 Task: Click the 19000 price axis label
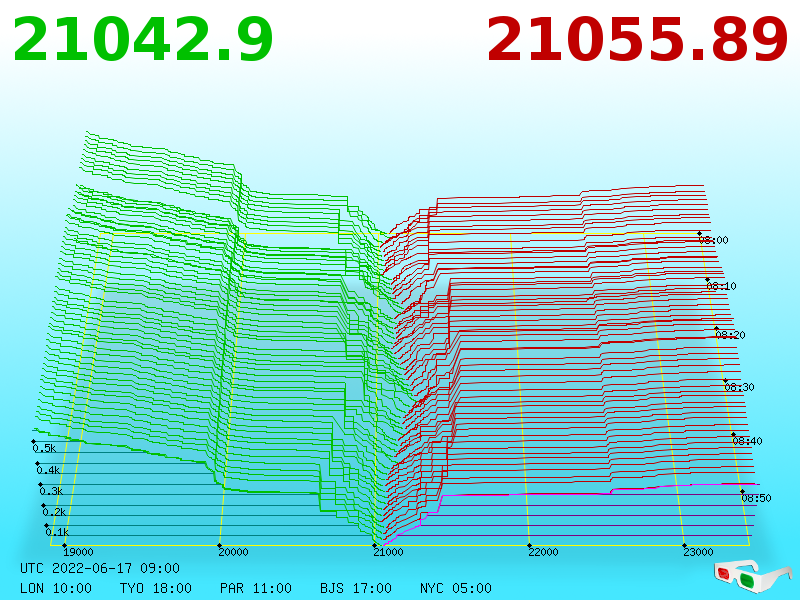tap(78, 552)
